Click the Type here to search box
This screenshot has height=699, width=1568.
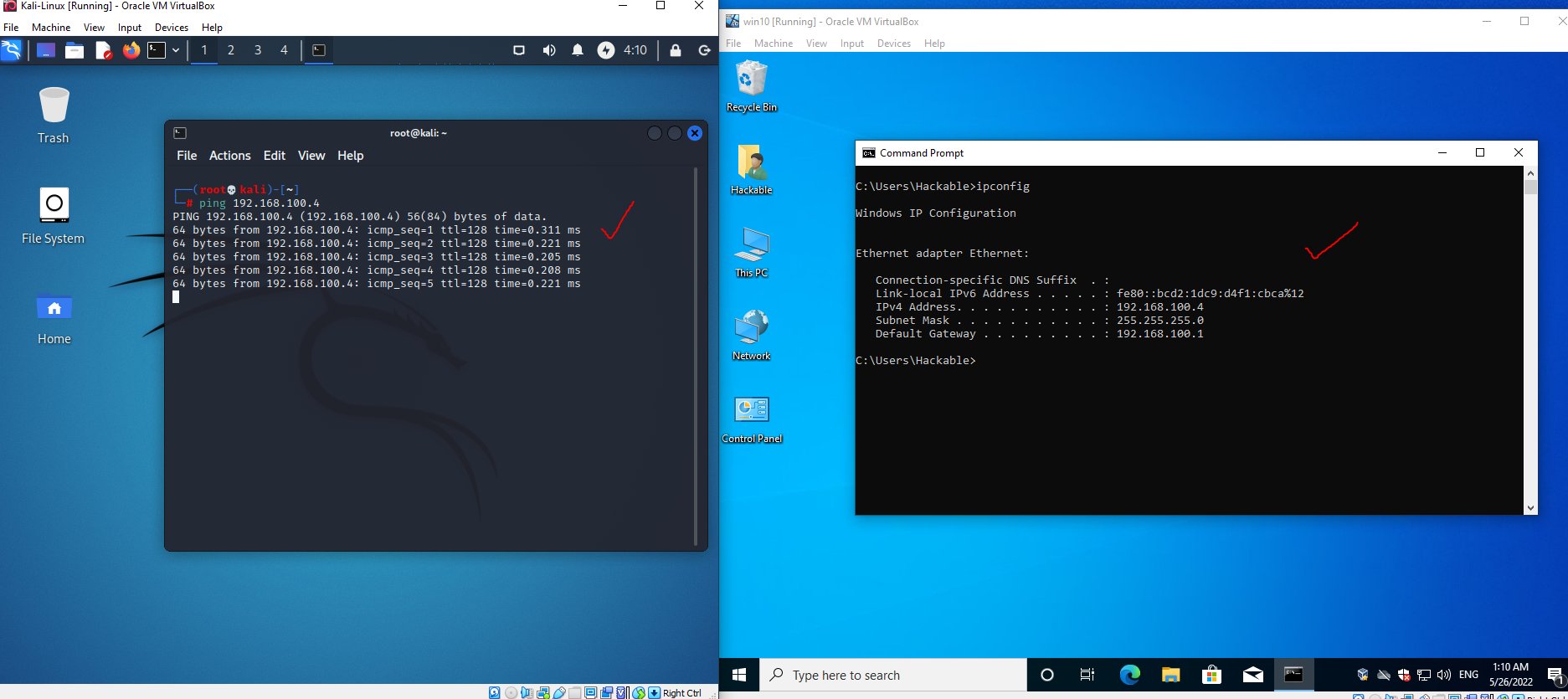click(x=893, y=675)
